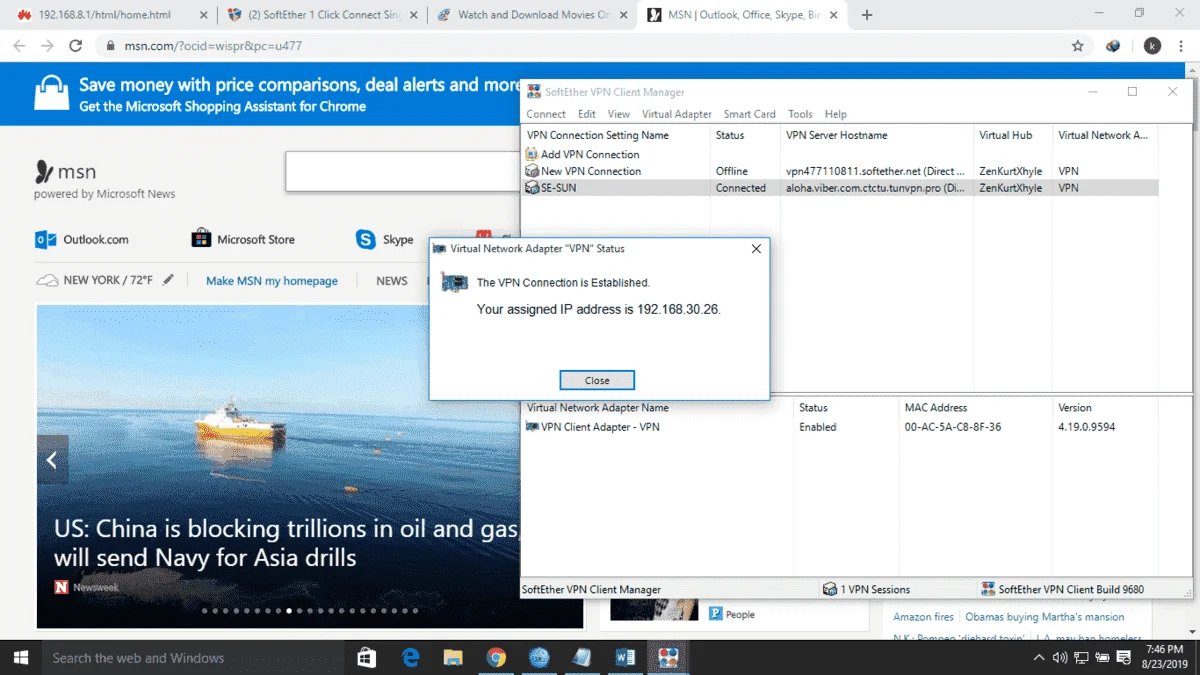Click the 'Offline' status of New VPN Connection
Viewport: 1200px width, 675px height.
(732, 171)
